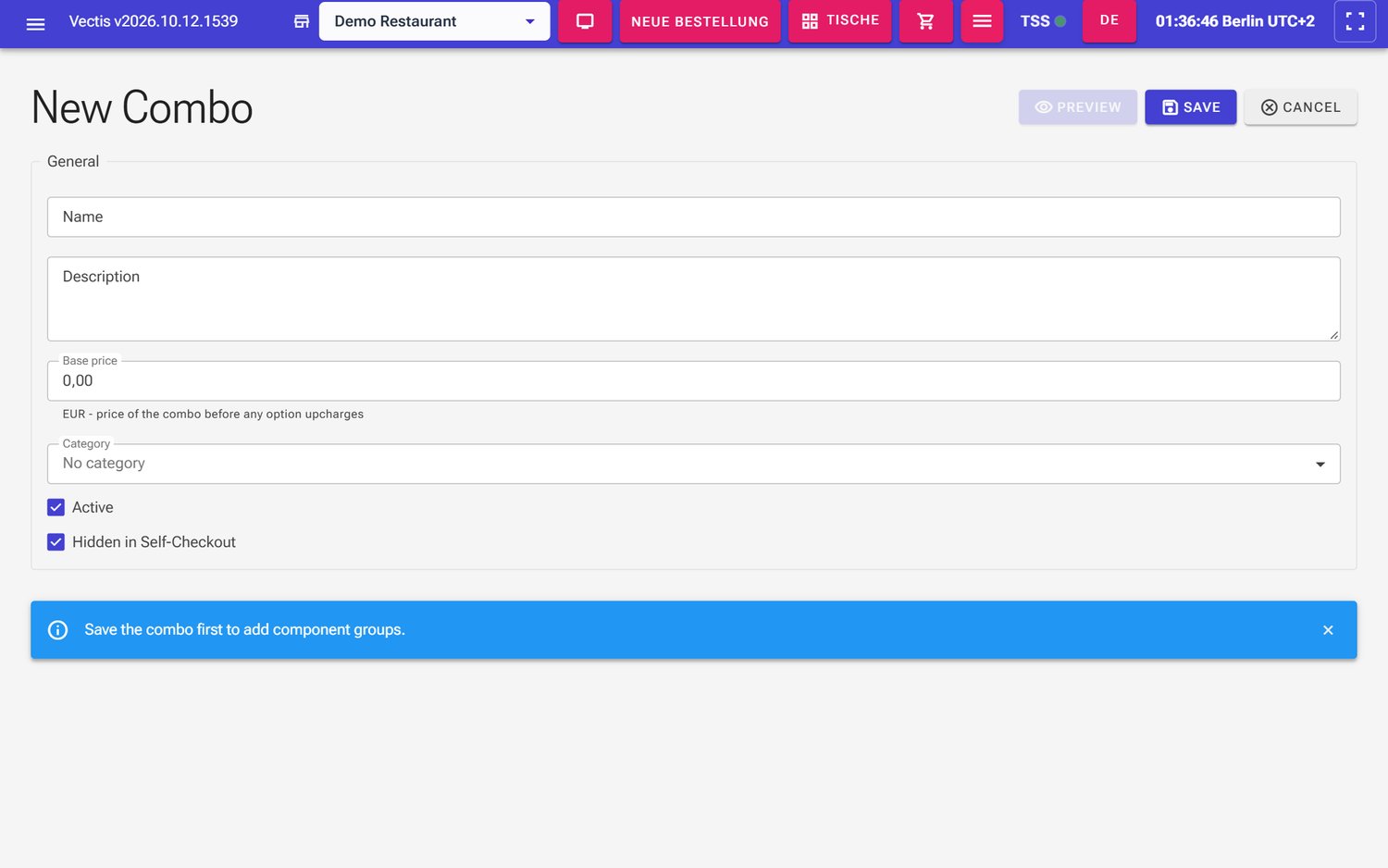Click into the Description text area
1388x868 pixels.
(694, 299)
